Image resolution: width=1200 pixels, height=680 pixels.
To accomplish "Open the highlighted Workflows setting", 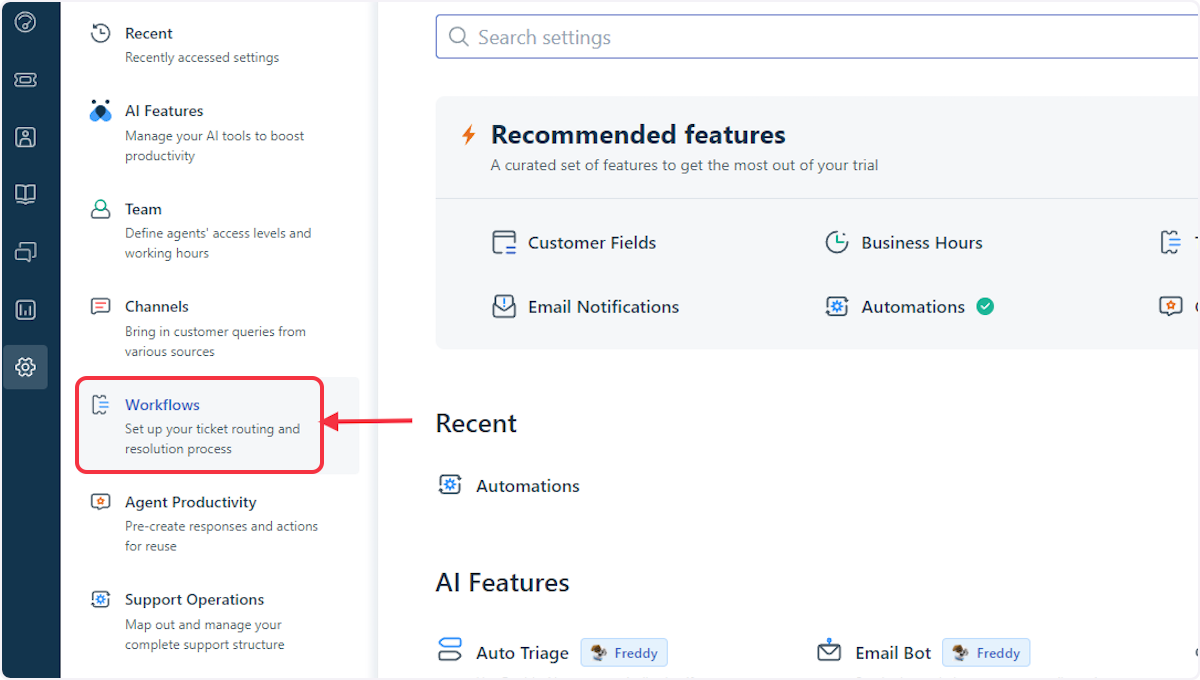I will click(x=162, y=405).
